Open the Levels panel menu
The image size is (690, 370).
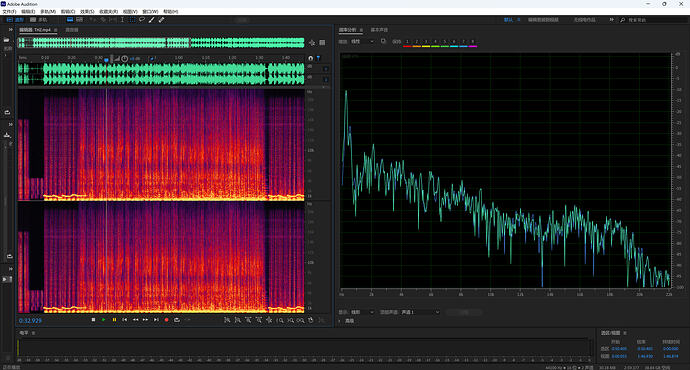point(33,333)
